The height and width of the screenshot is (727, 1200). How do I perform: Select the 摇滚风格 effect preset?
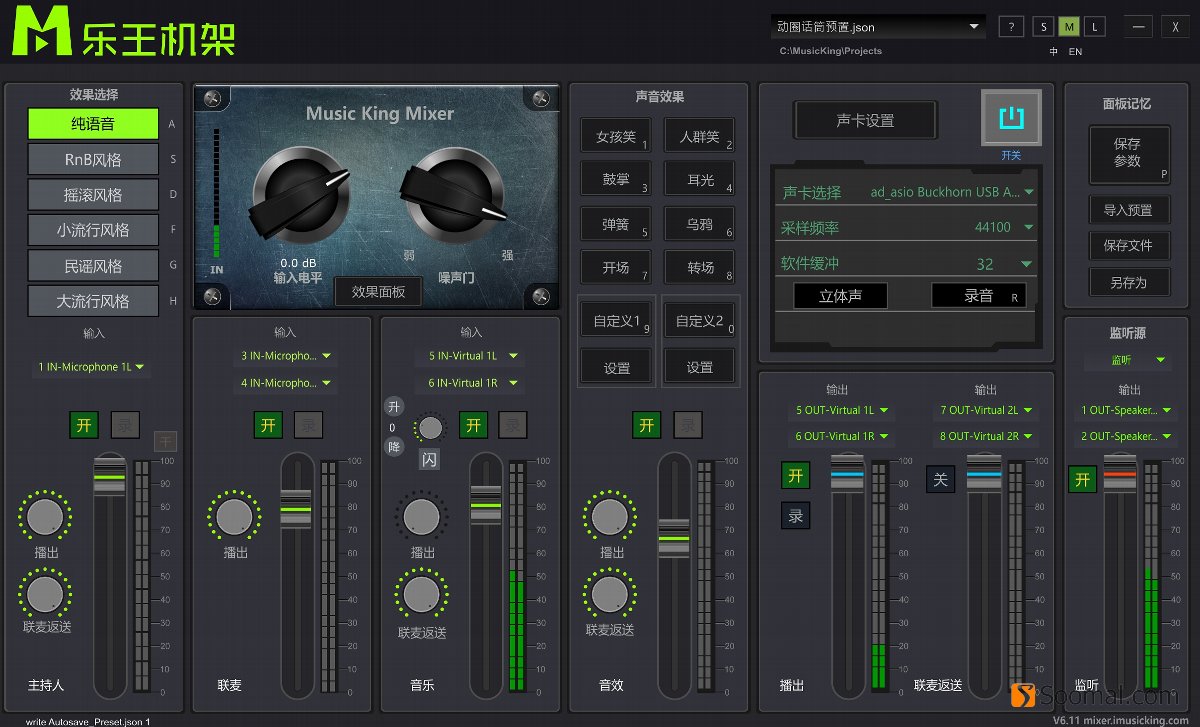pos(93,194)
